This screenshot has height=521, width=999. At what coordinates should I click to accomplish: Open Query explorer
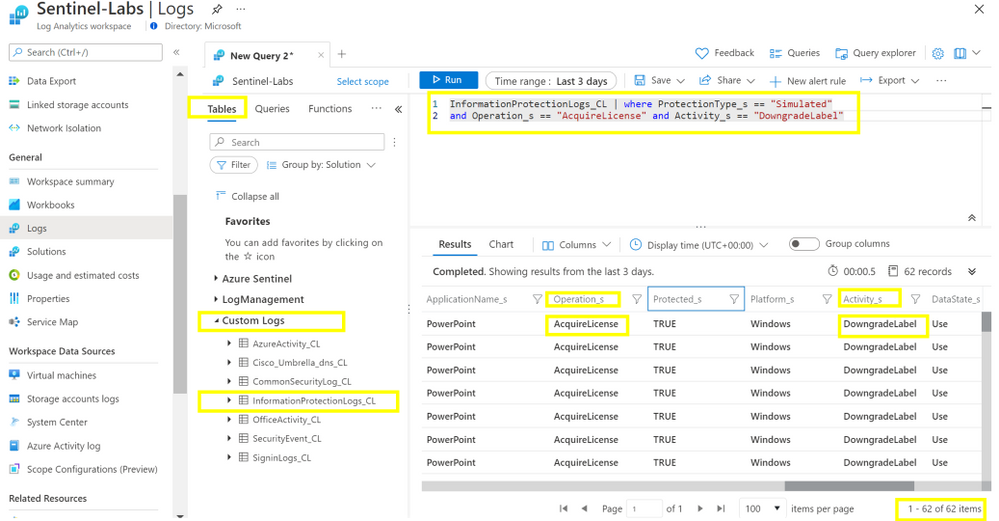click(875, 53)
